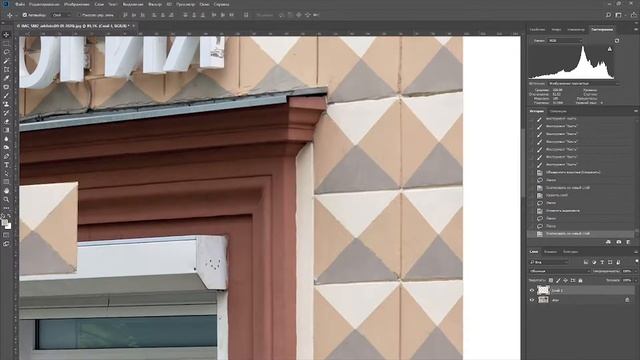The height and width of the screenshot is (360, 640).
Task: Click the Слой 1 layer thumbnail
Action: coord(543,290)
